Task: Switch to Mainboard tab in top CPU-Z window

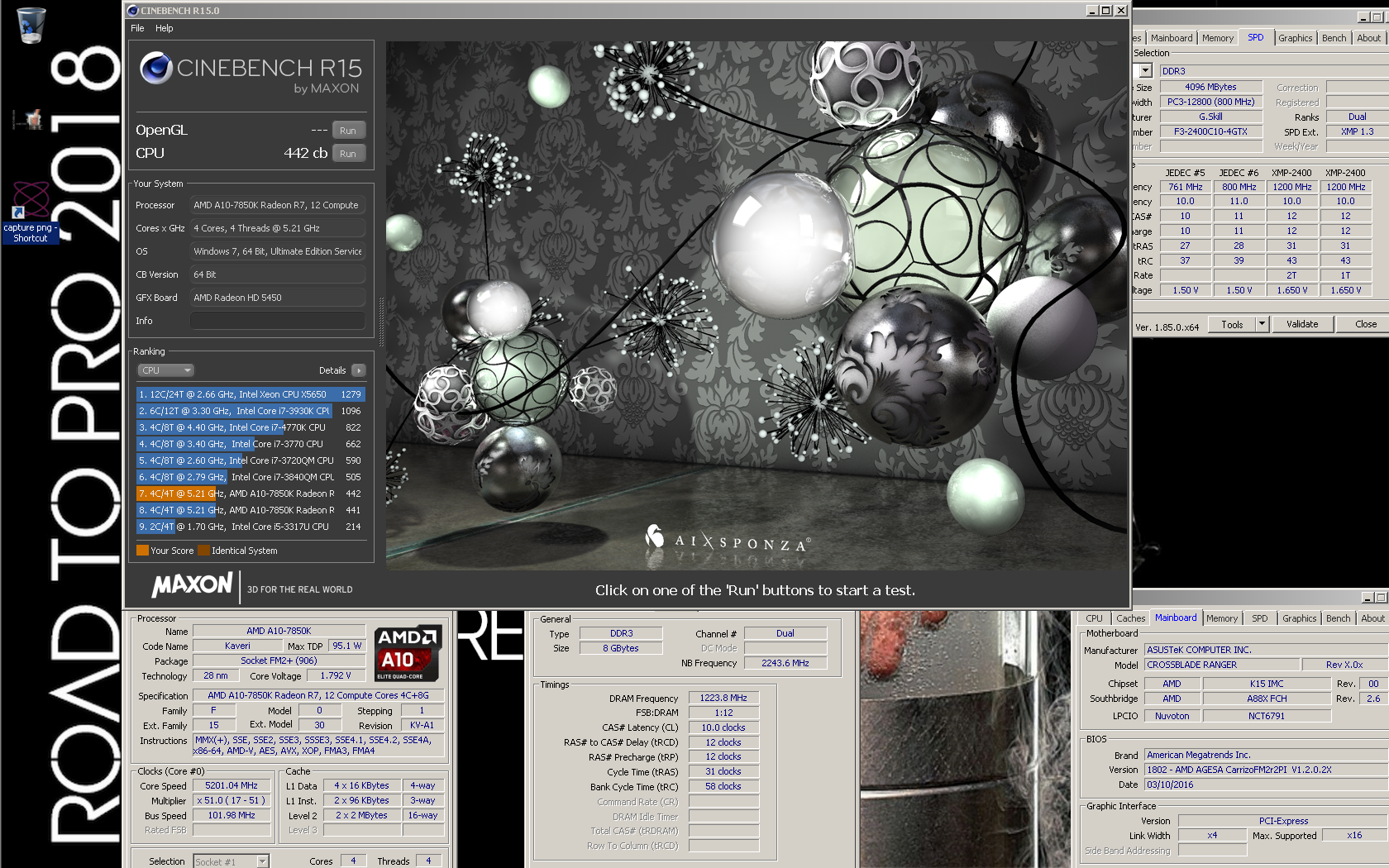Action: (x=1172, y=38)
